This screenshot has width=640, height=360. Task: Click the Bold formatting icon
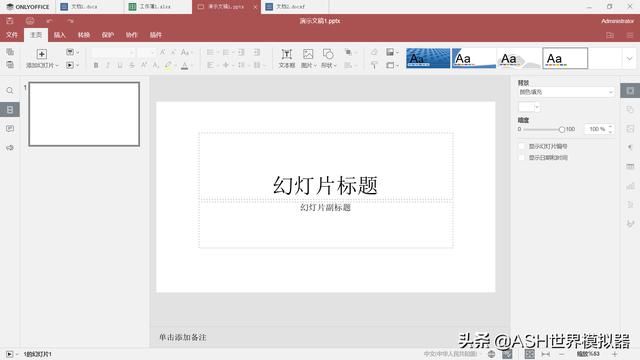pos(96,65)
